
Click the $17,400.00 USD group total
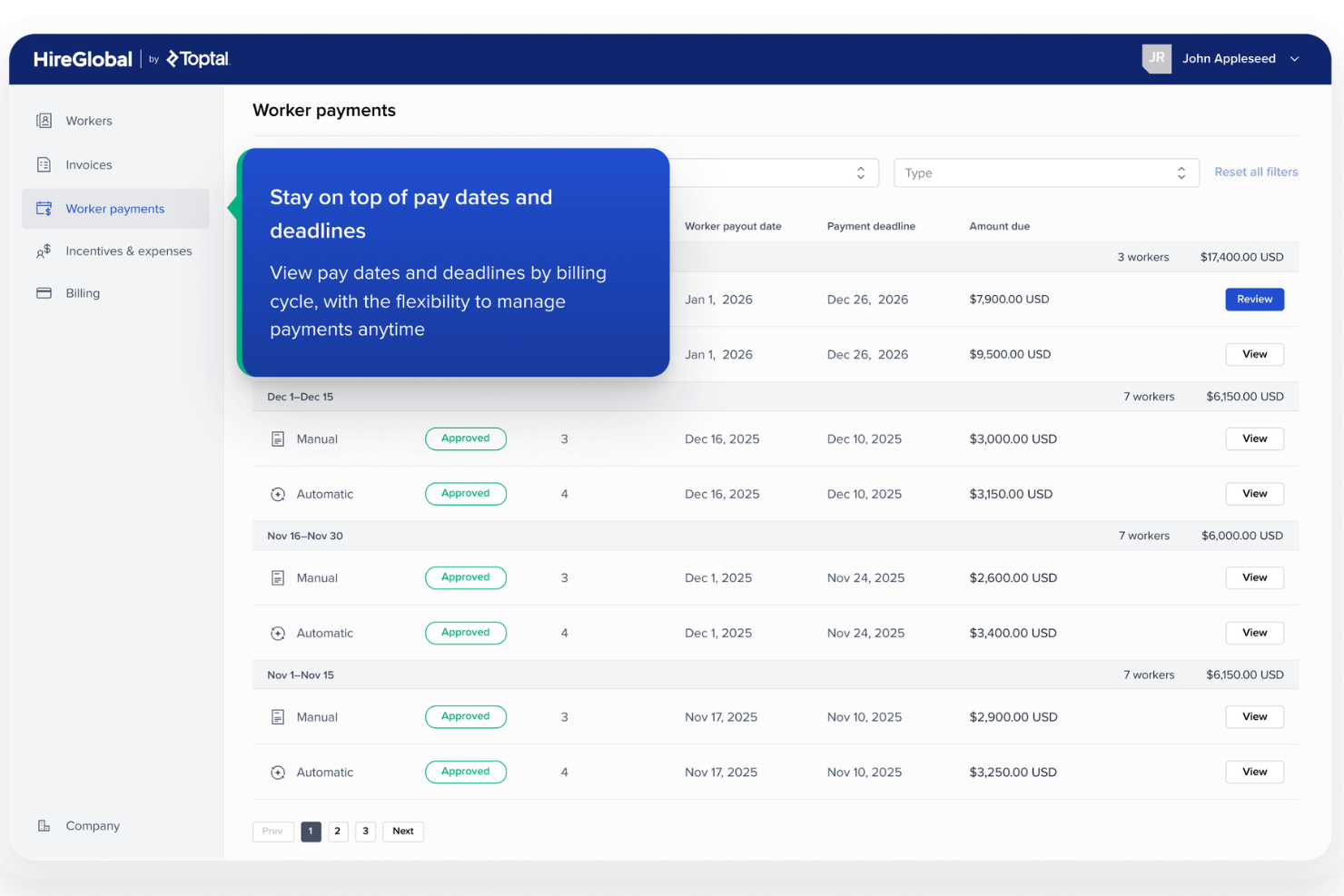(1241, 257)
